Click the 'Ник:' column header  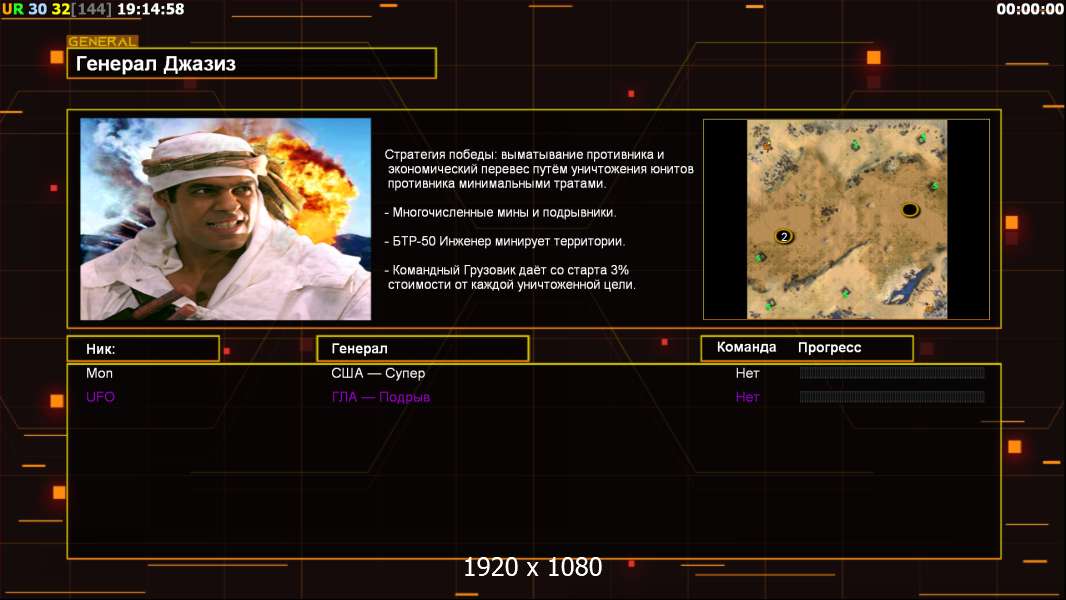pos(143,349)
